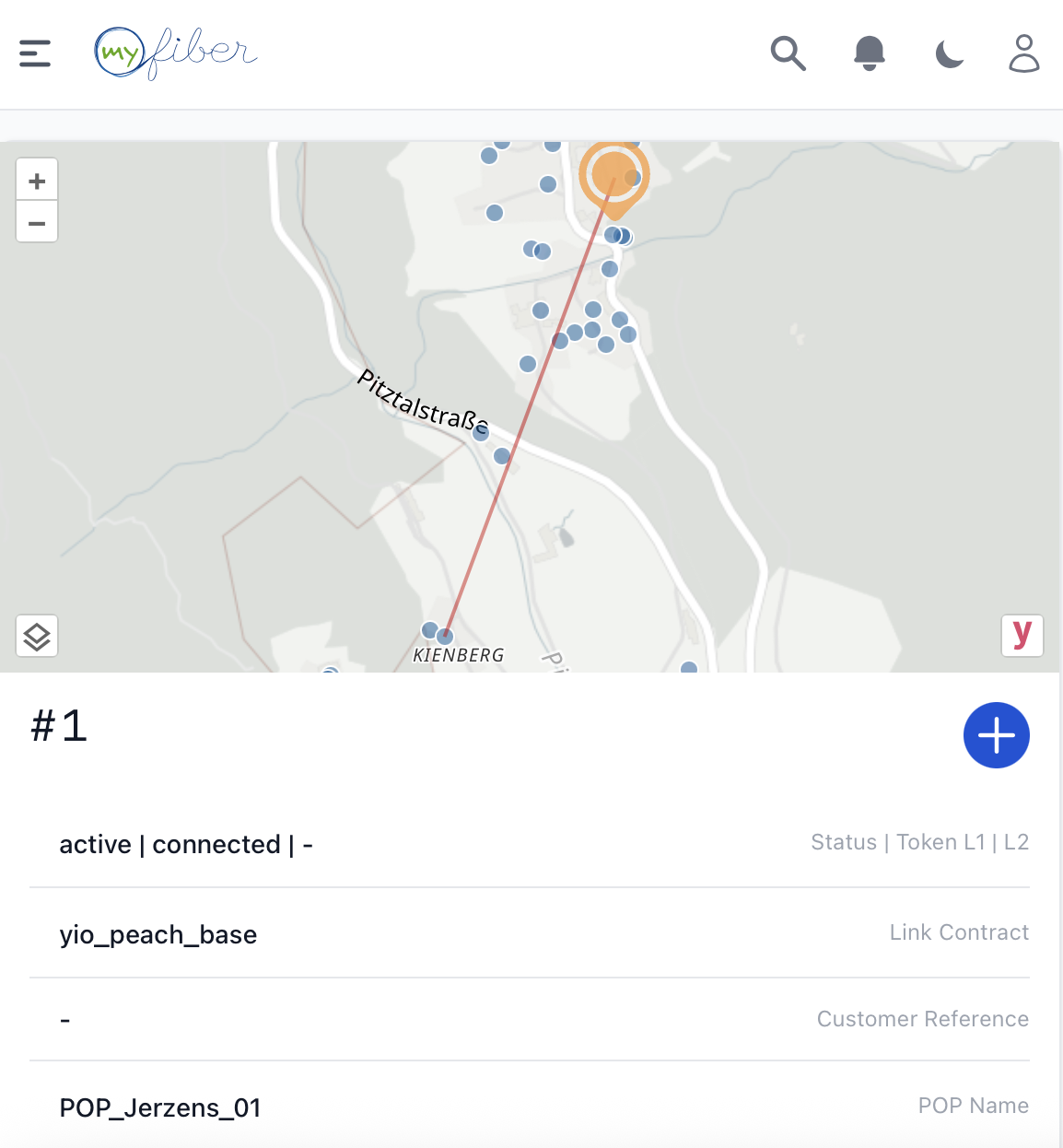Click the myfiber logo
Screen dimensions: 1063x1148
pos(175,53)
